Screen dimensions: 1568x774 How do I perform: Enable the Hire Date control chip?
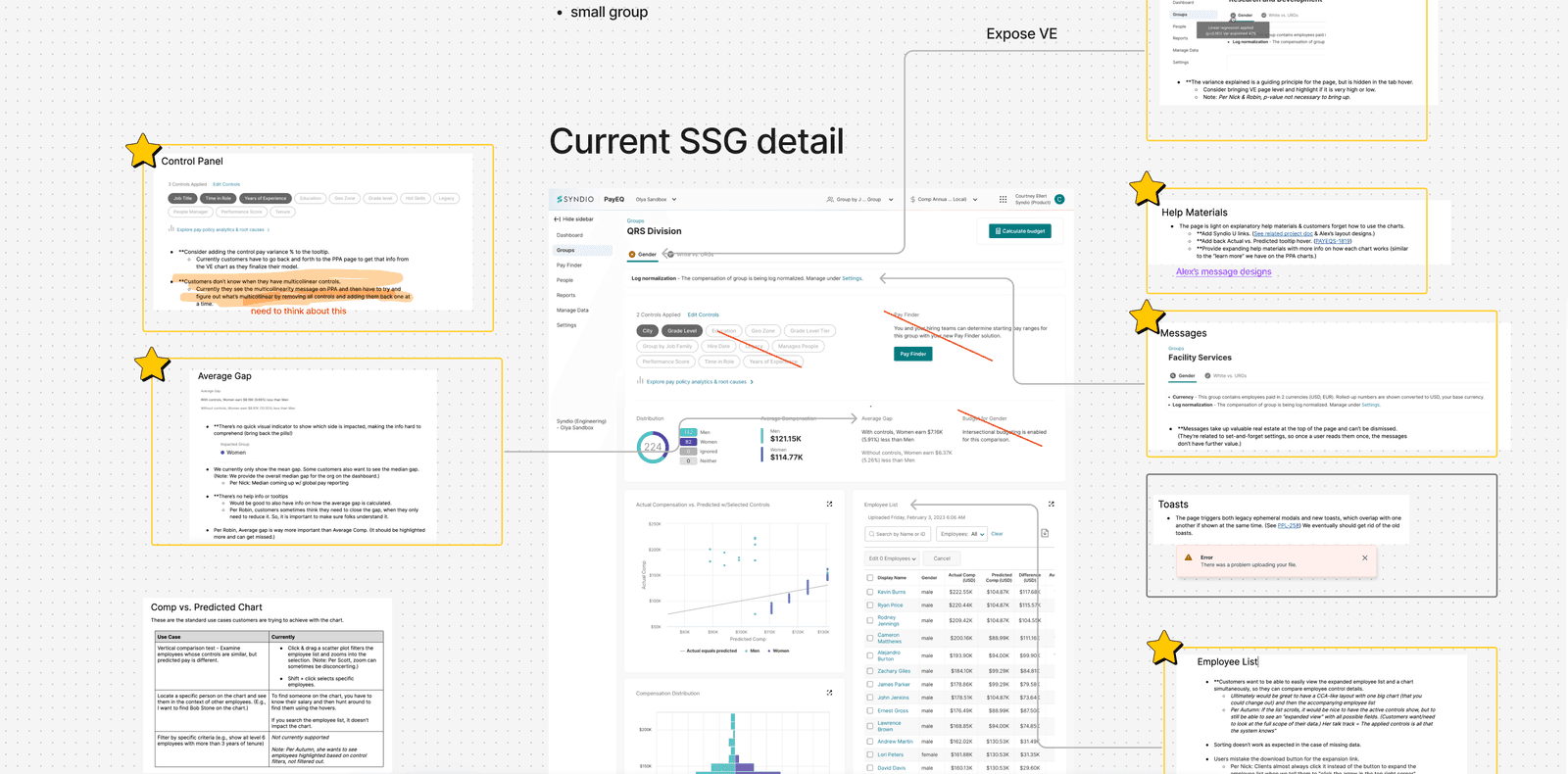pos(719,346)
